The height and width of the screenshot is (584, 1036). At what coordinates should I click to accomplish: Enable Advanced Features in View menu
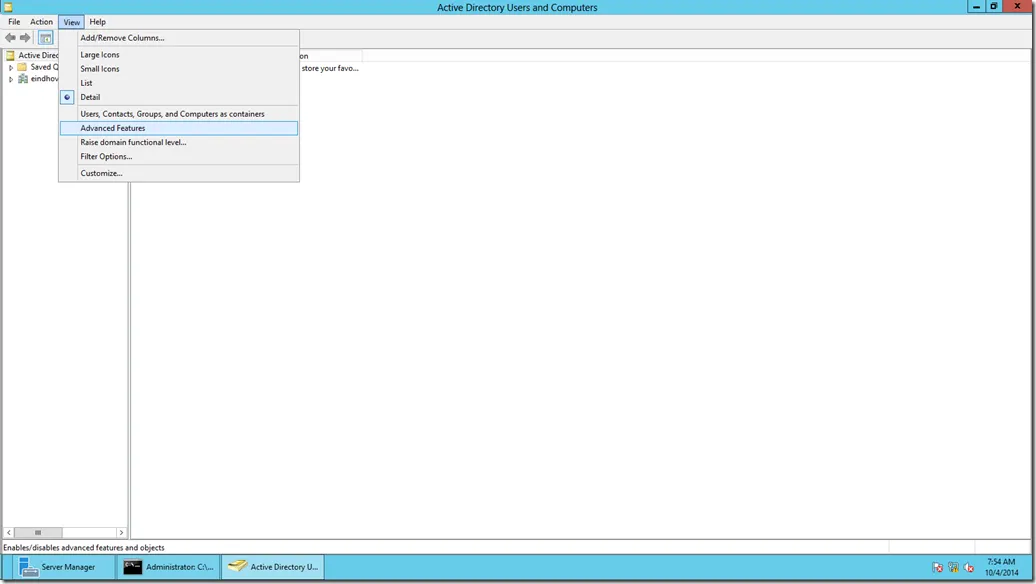(178, 128)
